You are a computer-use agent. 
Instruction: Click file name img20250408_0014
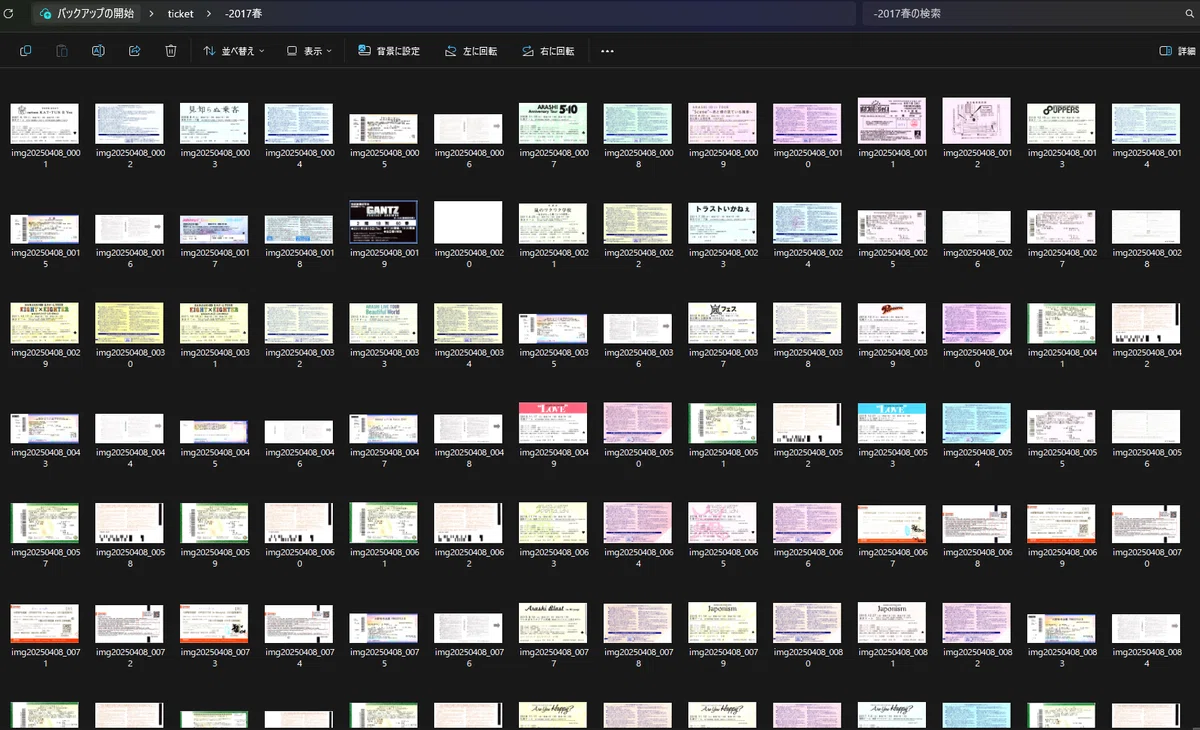click(1146, 158)
